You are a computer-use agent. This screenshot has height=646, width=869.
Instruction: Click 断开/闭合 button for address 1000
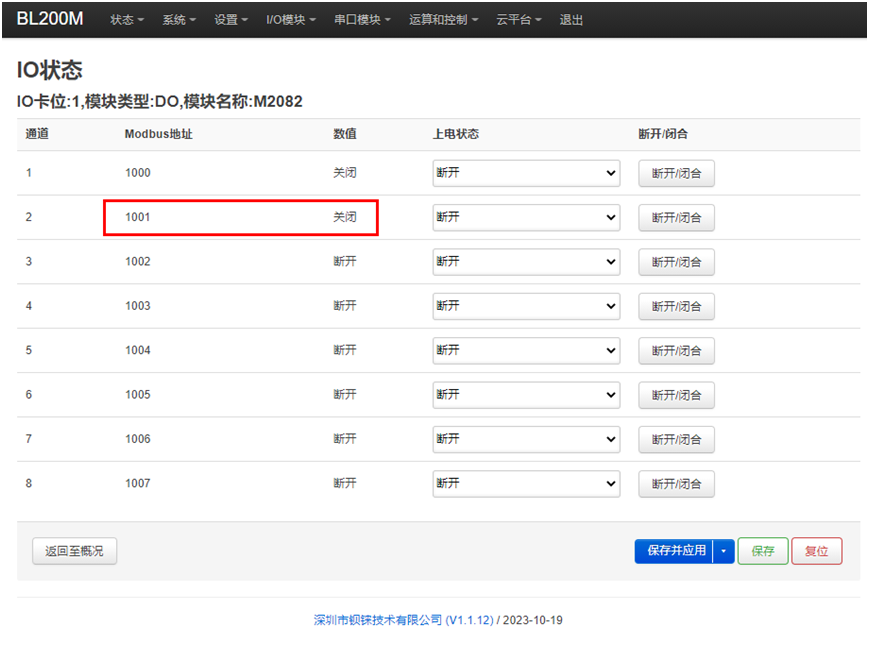(676, 173)
